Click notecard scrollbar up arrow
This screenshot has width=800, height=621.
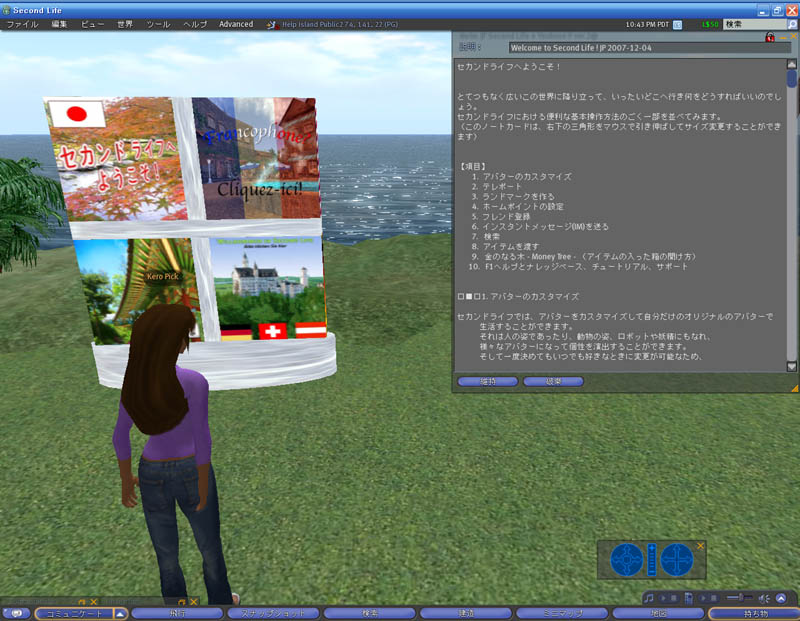click(792, 64)
